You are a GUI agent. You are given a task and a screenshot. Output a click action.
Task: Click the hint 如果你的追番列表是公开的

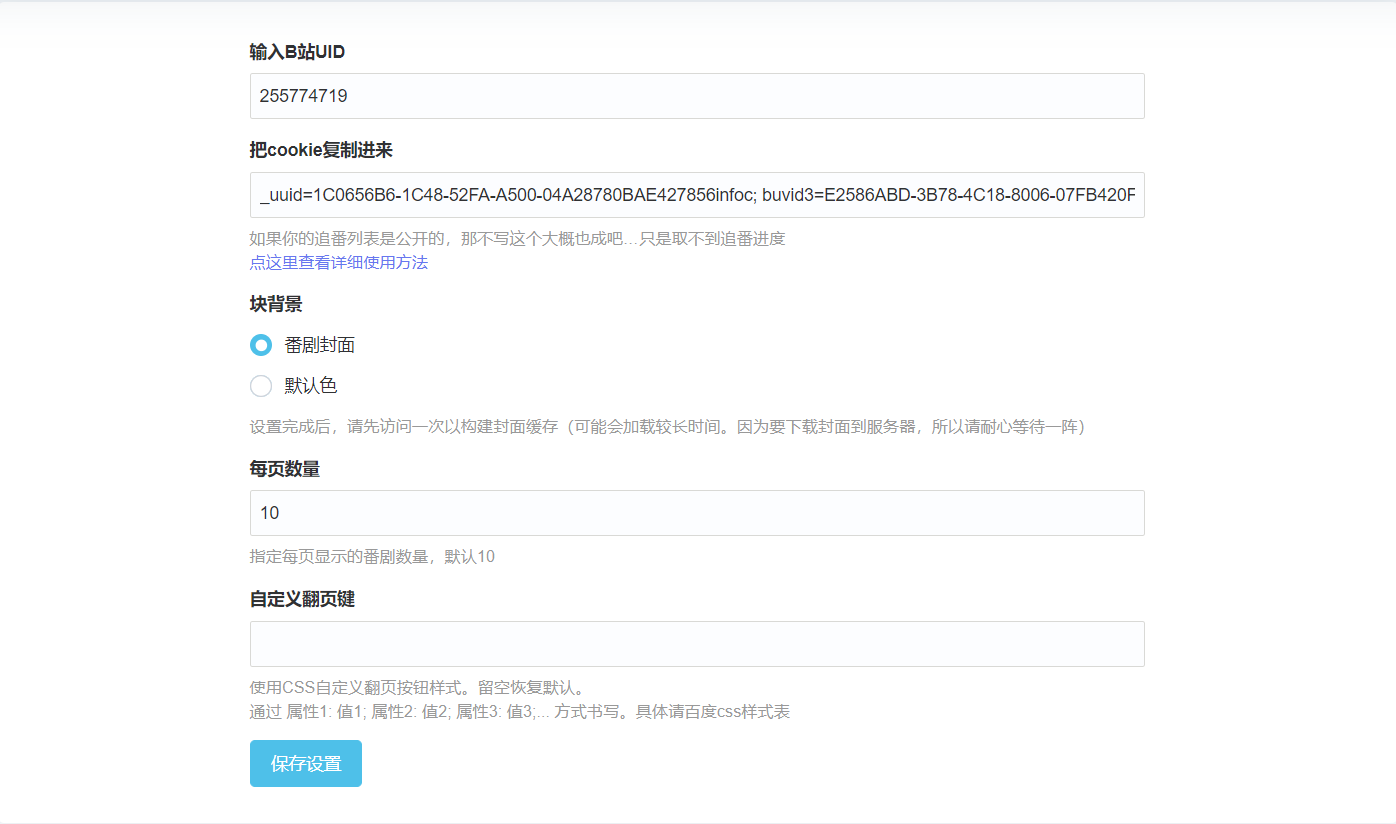[x=517, y=239]
